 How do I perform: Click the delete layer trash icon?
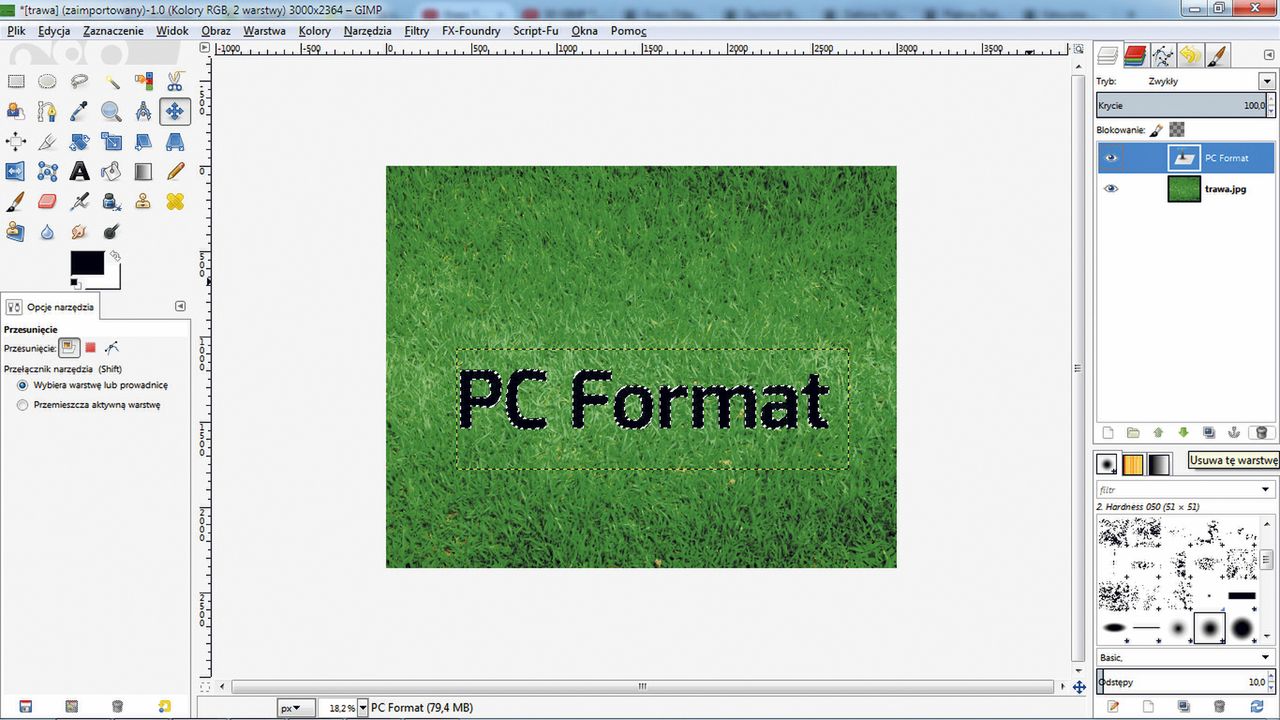pos(1260,433)
